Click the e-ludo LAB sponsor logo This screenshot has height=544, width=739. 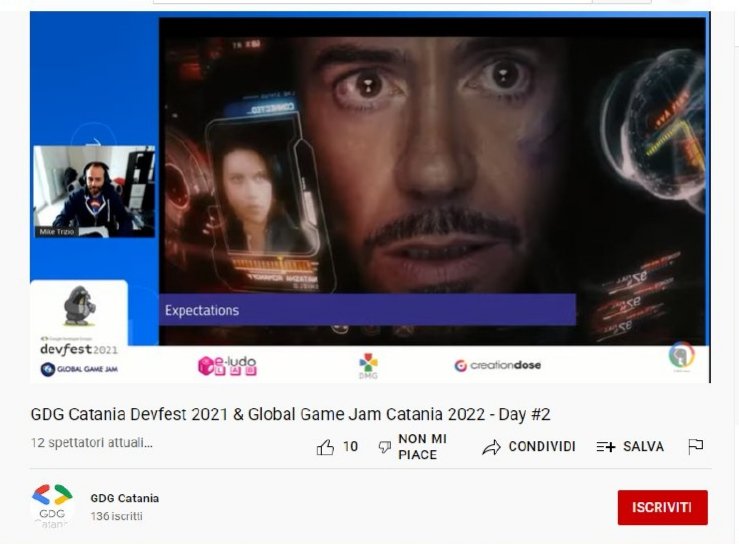point(228,366)
